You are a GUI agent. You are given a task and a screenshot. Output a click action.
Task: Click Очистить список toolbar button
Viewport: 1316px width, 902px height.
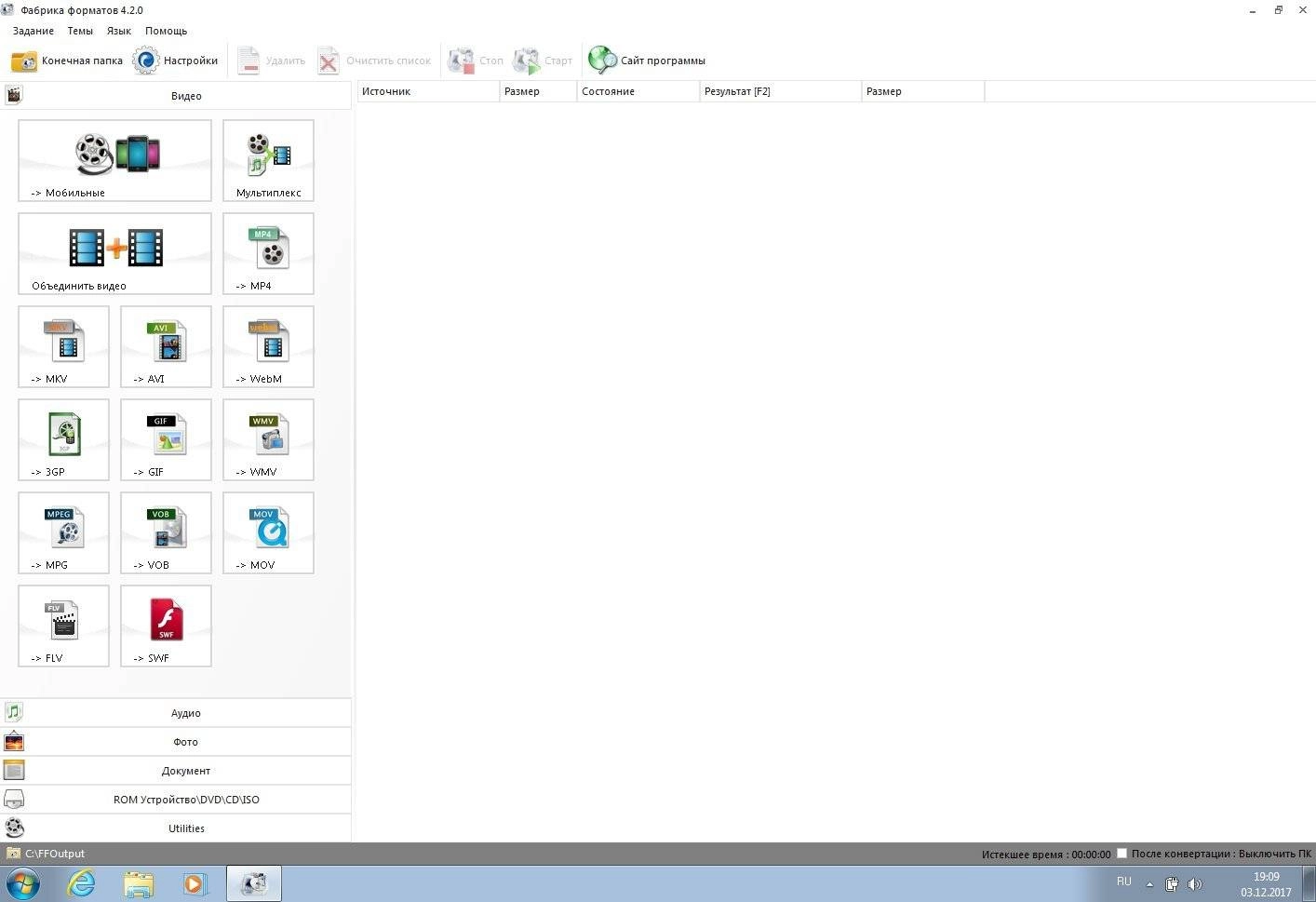pyautogui.click(x=374, y=61)
